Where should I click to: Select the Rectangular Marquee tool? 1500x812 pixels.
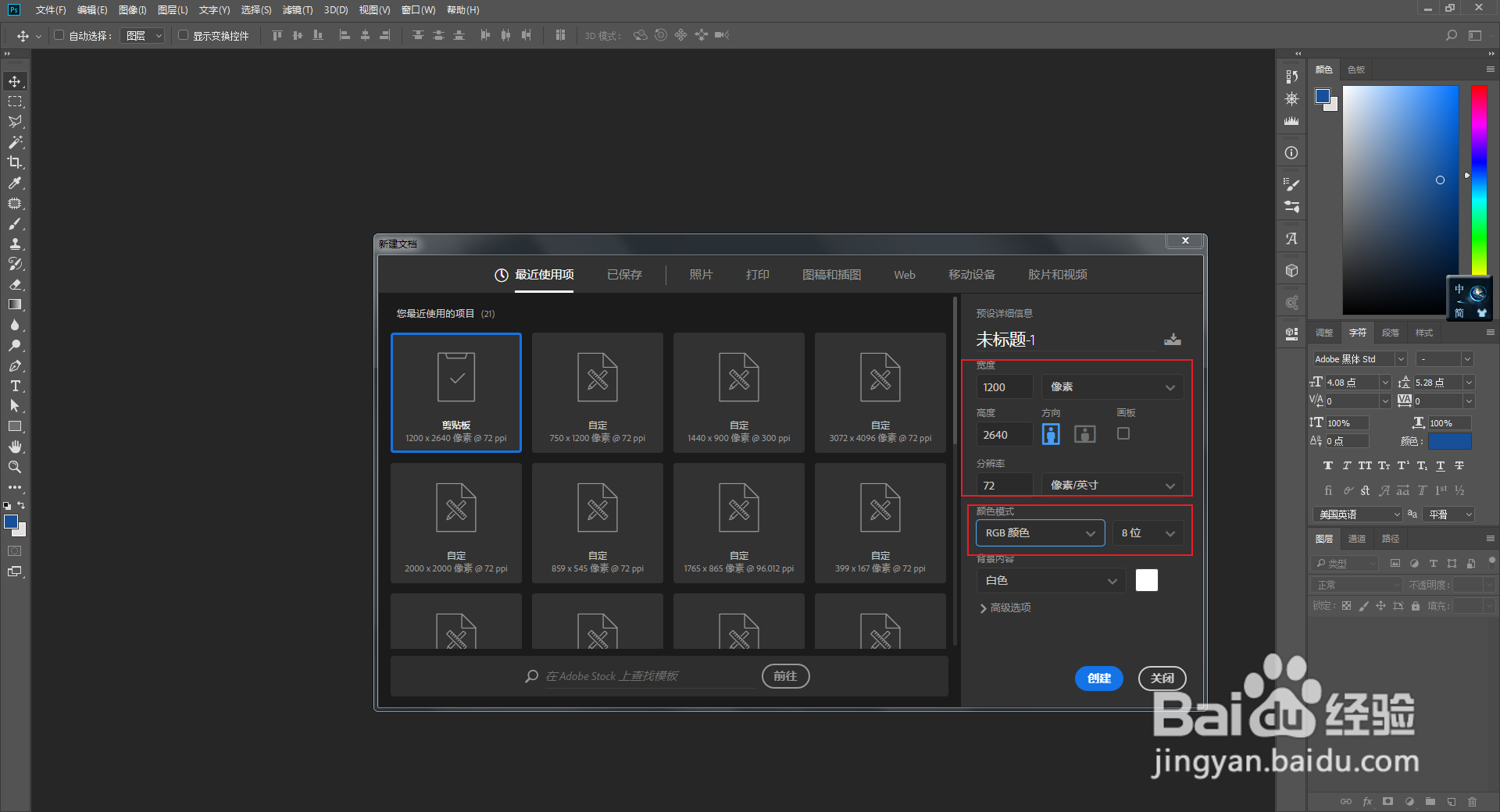[15, 101]
